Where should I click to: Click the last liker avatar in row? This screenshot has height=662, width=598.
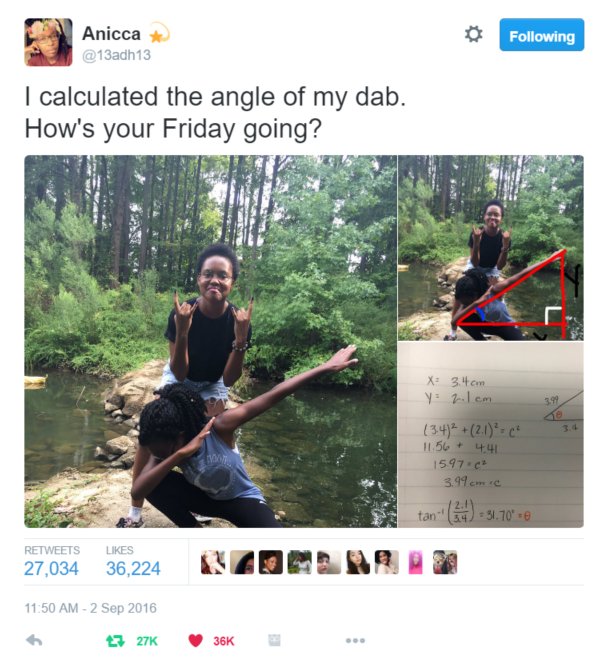[445, 562]
